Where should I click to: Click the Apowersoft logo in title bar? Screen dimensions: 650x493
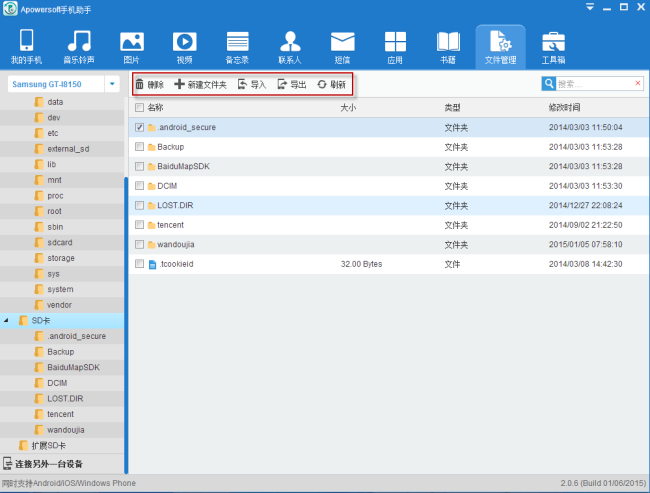(x=10, y=9)
